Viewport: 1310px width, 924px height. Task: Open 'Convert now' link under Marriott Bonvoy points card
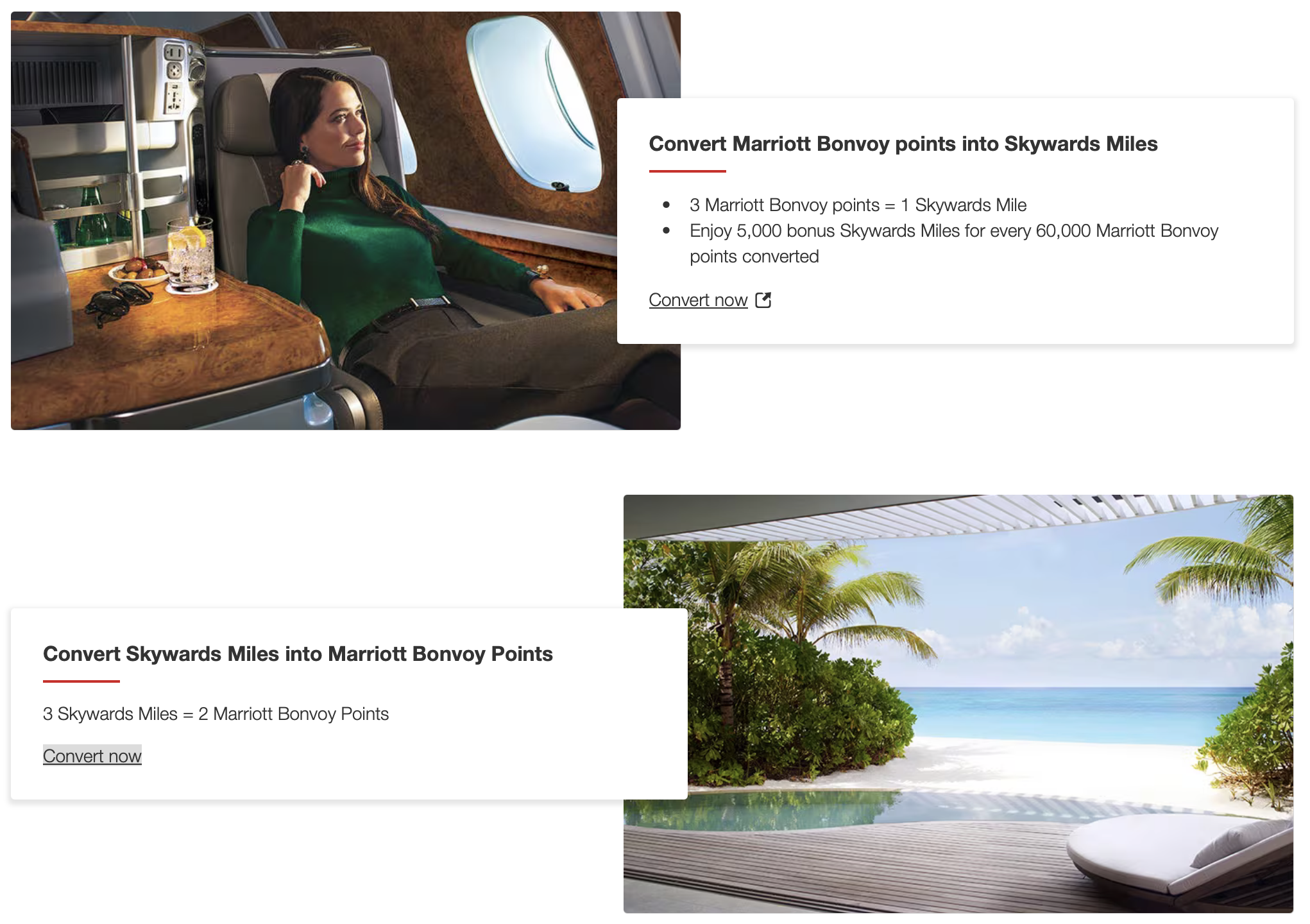click(x=698, y=300)
